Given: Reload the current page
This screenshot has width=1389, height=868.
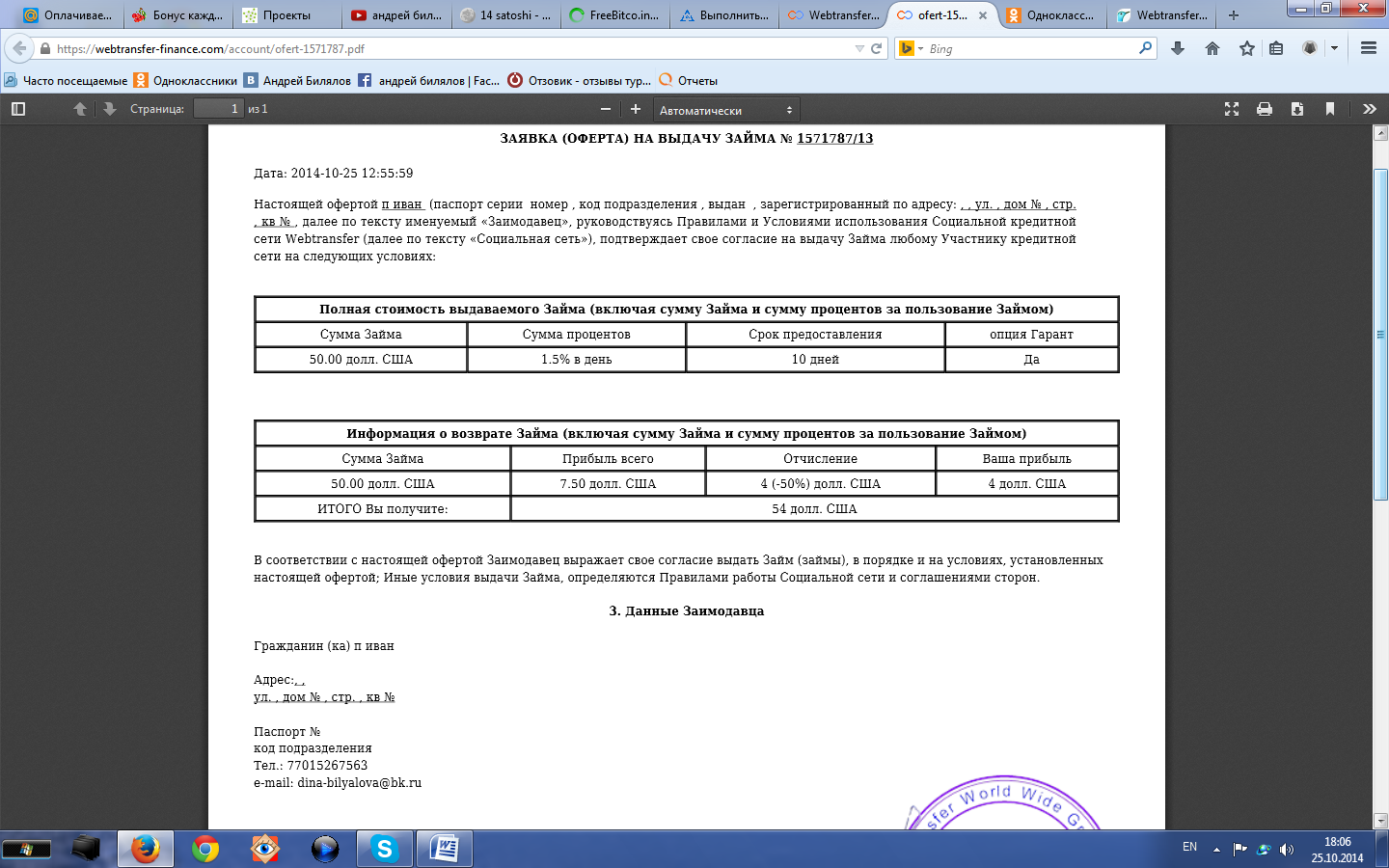Looking at the screenshot, I should click(x=877, y=48).
